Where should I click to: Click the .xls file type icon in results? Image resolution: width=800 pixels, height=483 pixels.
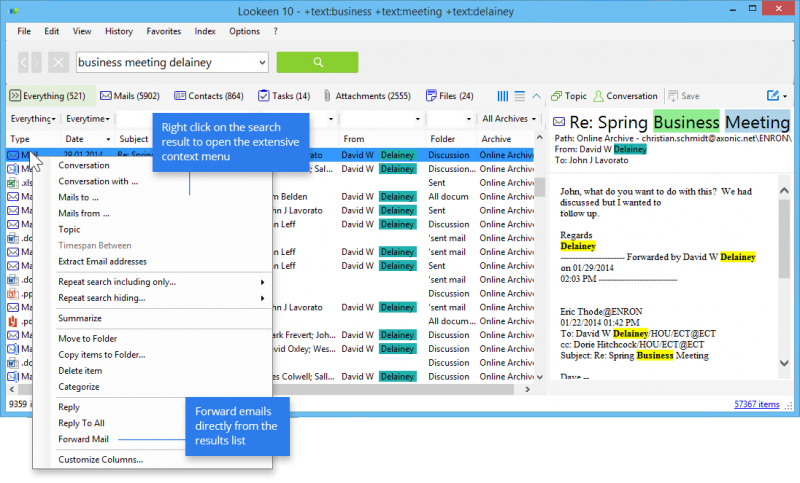13,183
